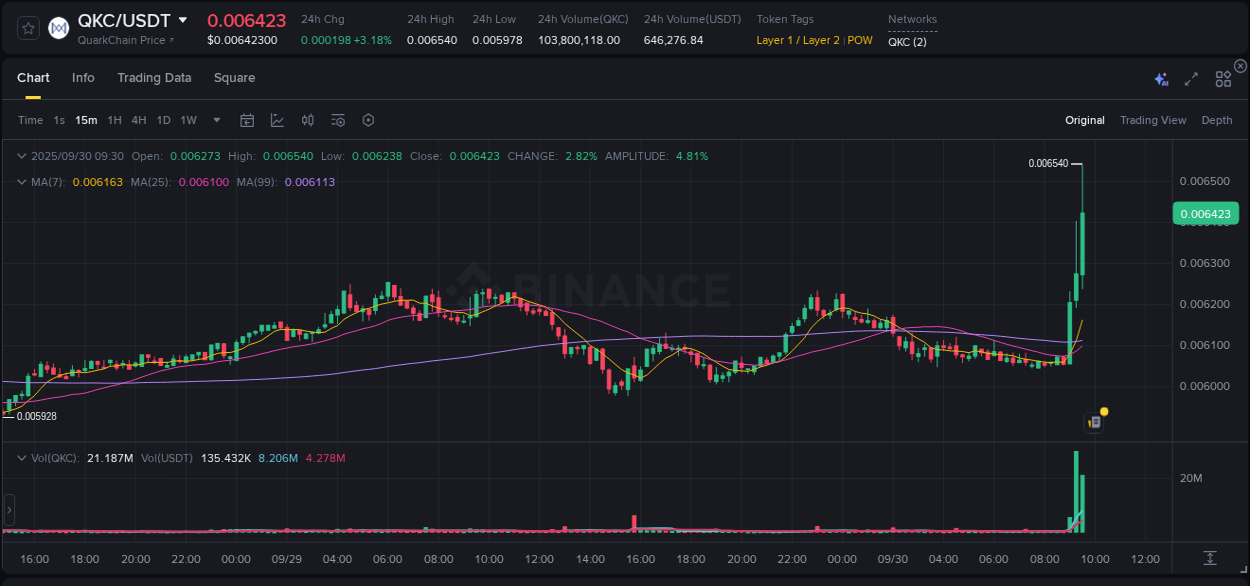Screen dimensions: 1250x586
Task: Expand the chart to fullscreen
Action: pyautogui.click(x=1191, y=79)
